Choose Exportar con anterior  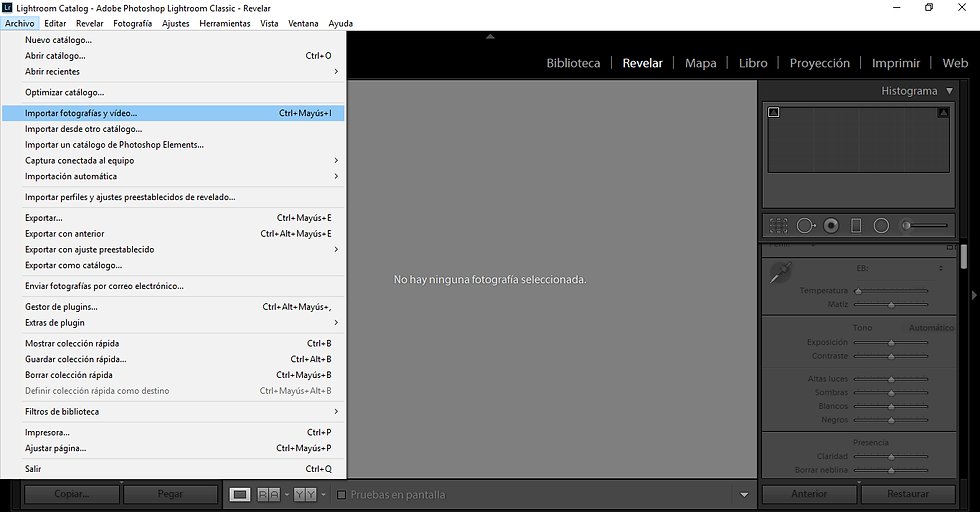pyautogui.click(x=173, y=234)
